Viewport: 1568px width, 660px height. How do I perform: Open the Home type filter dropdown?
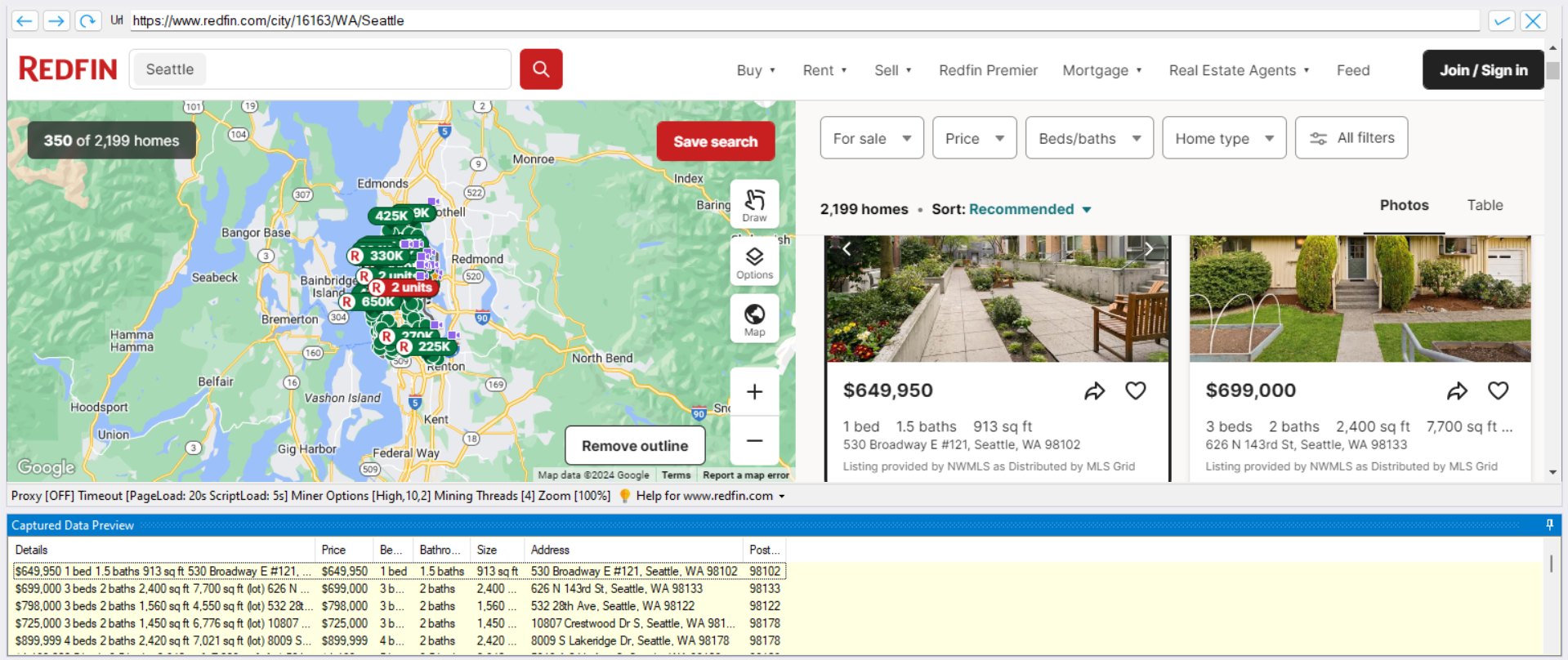tap(1224, 138)
